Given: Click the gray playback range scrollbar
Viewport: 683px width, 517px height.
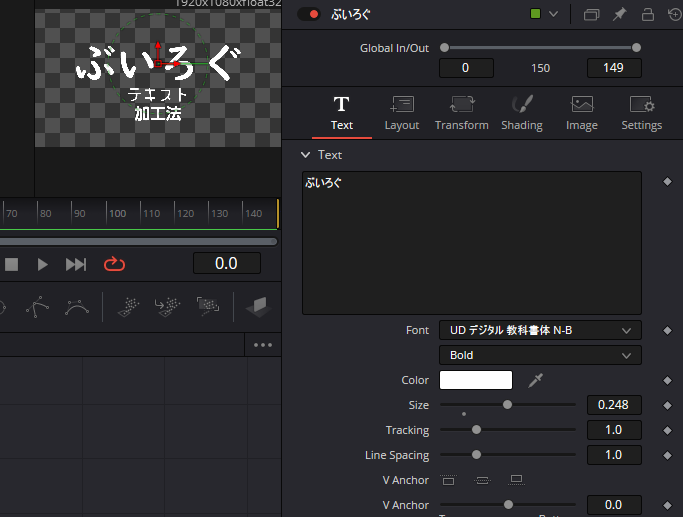Looking at the screenshot, I should pos(139,241).
